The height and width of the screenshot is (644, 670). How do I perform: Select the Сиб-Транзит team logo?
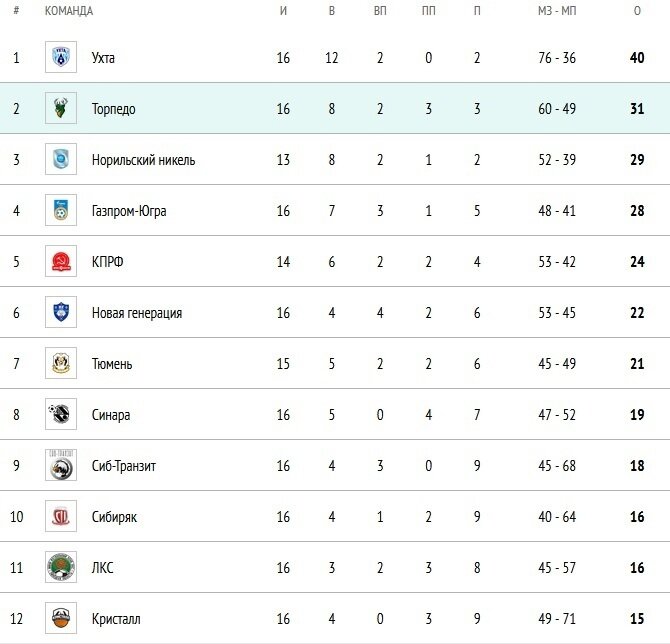60,466
